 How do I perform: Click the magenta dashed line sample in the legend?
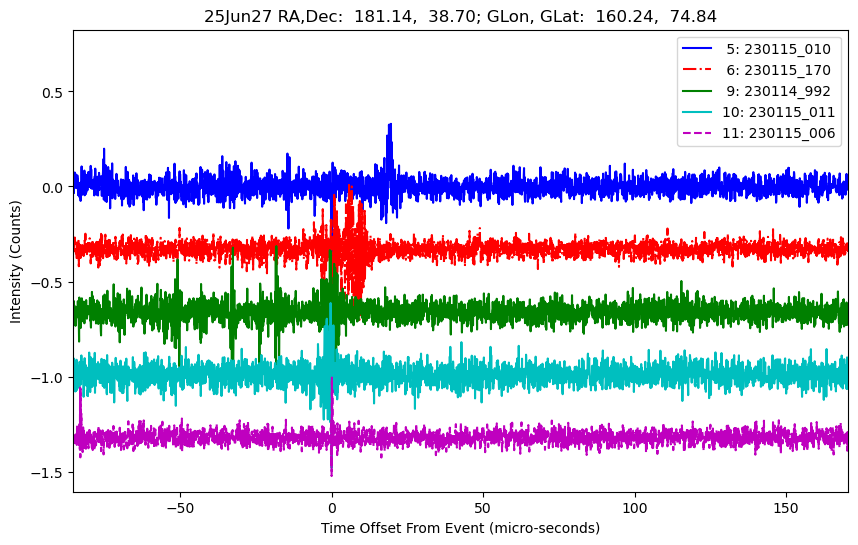pos(697,133)
